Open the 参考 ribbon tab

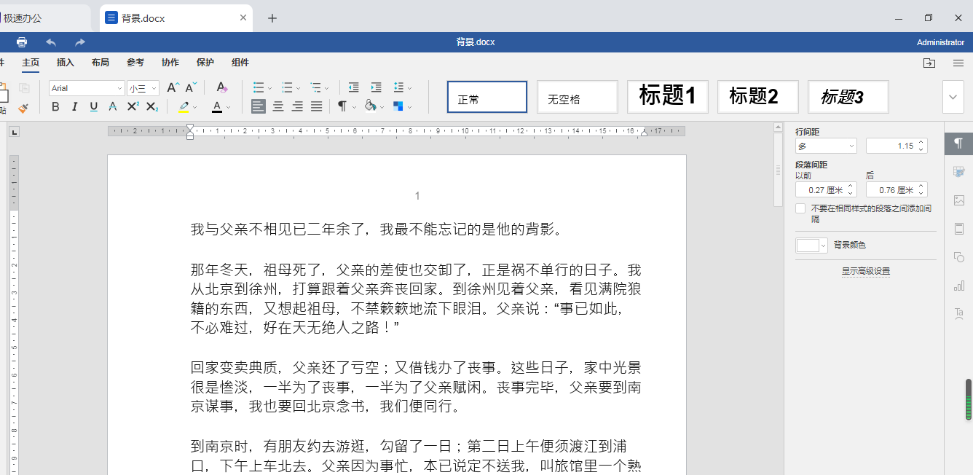[x=135, y=62]
